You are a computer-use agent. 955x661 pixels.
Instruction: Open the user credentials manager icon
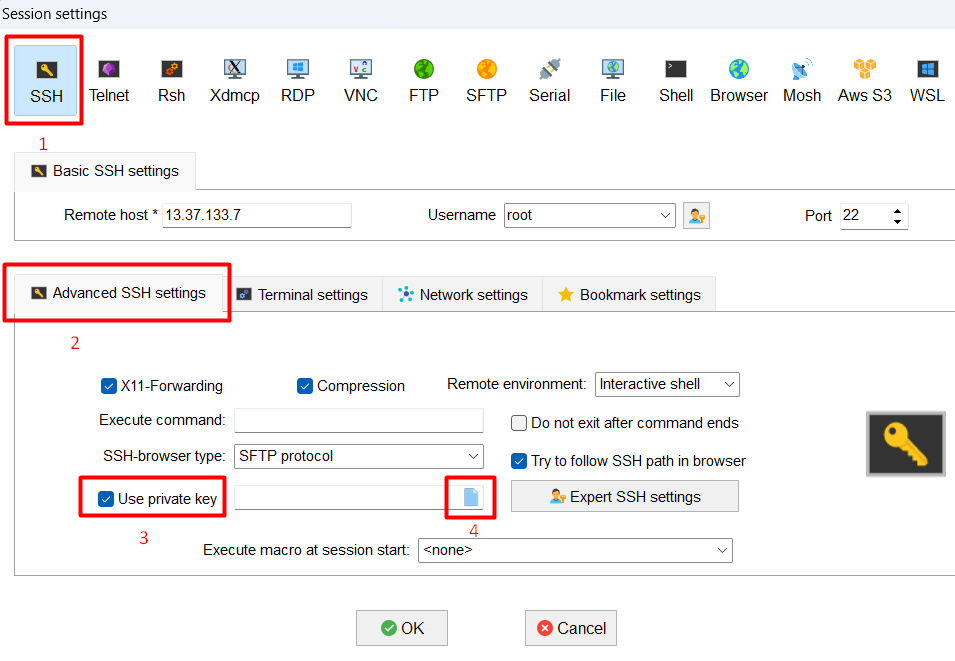pos(696,216)
